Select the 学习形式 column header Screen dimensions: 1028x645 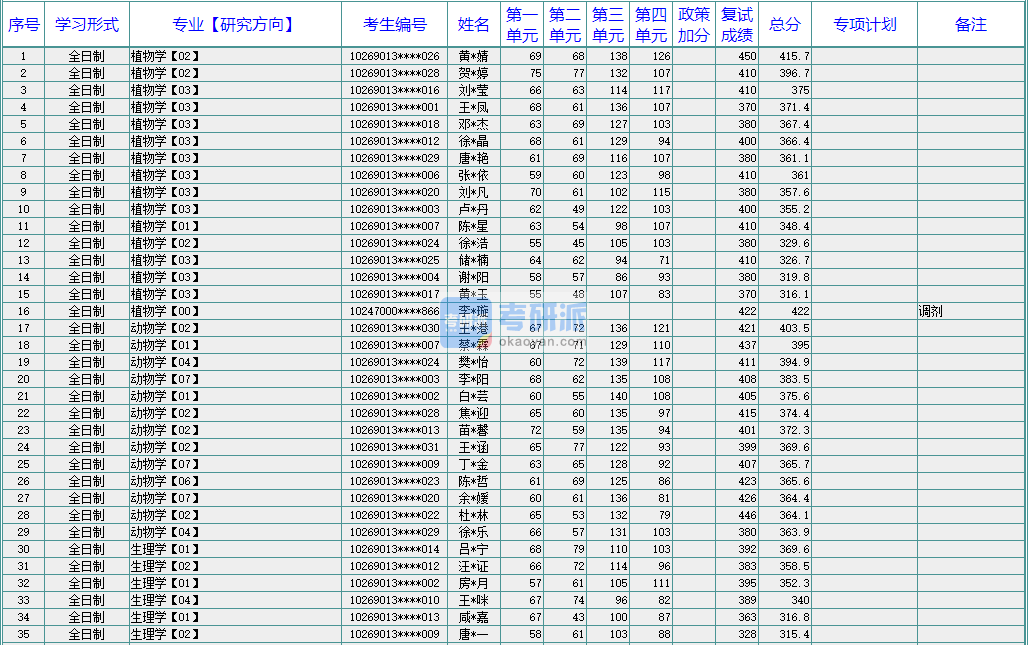(x=86, y=24)
